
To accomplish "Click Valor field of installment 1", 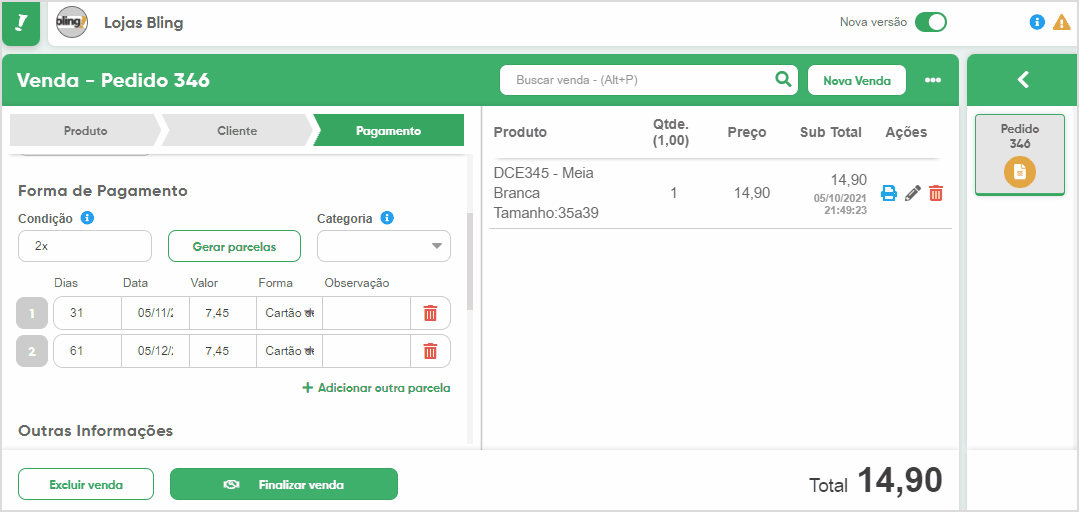I will point(223,313).
